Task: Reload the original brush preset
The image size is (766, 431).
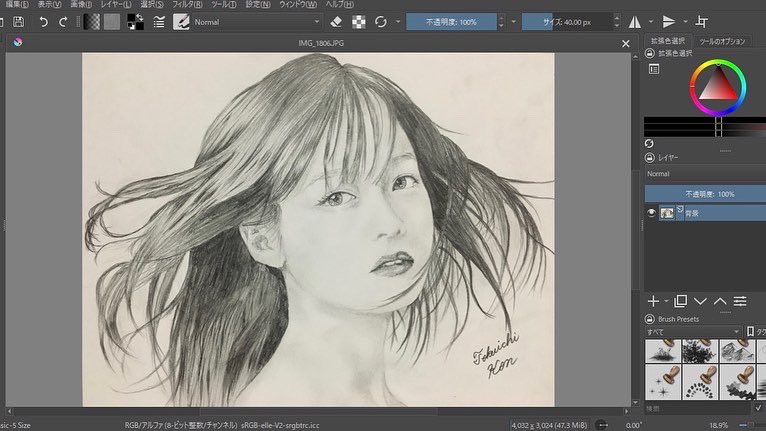Action: (x=381, y=22)
